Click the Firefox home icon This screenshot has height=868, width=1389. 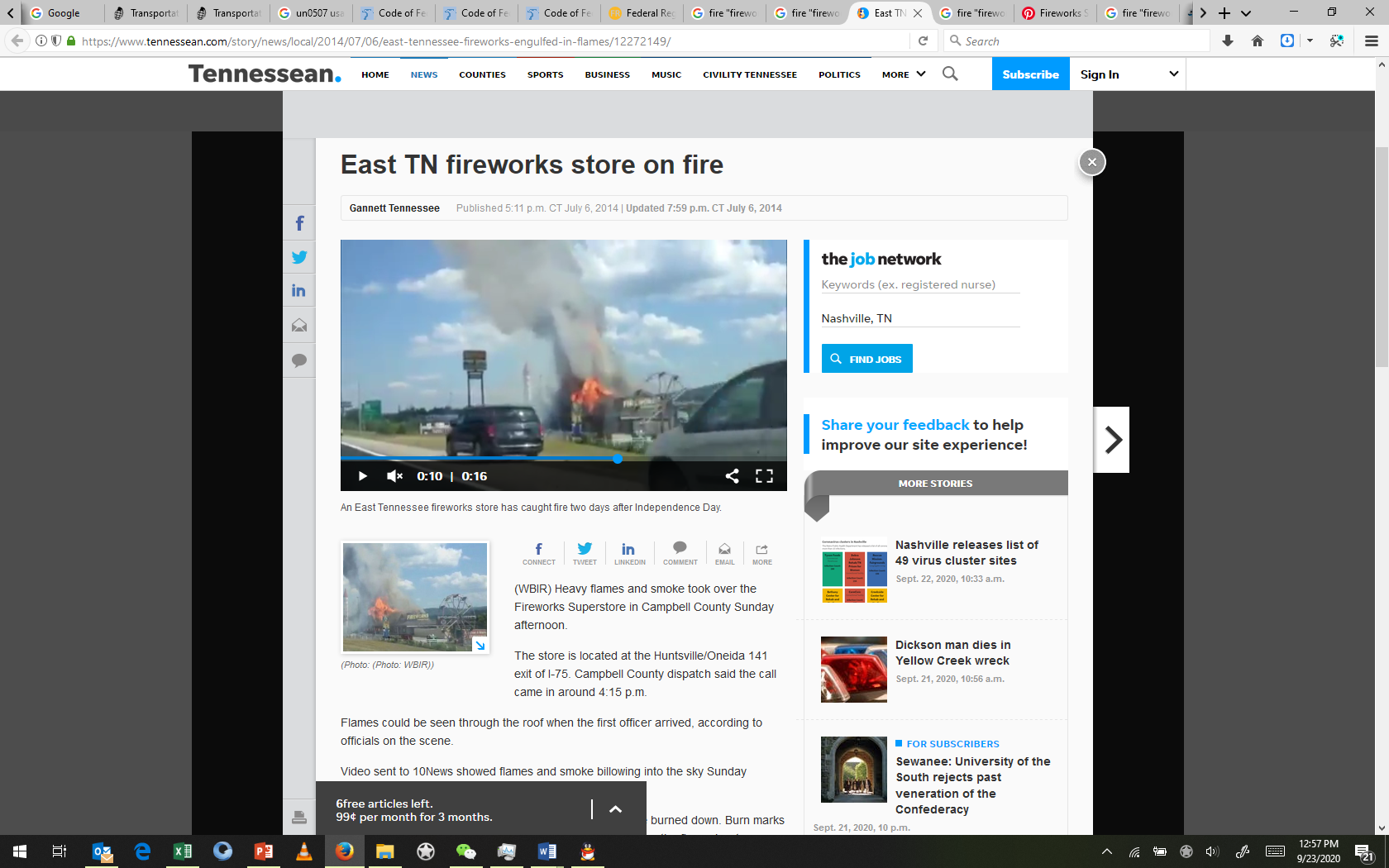click(1257, 41)
